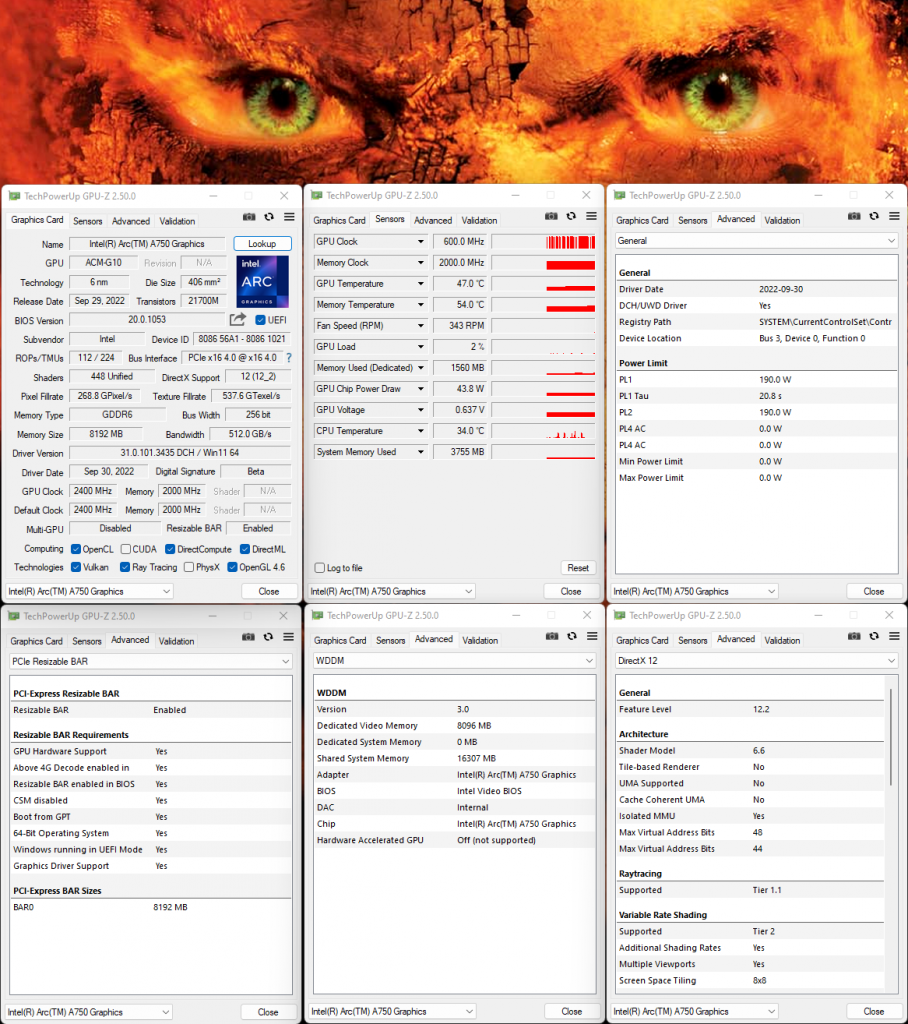The image size is (908, 1024).
Task: Expand the General category dropdown in Advanced tab
Action: 756,241
